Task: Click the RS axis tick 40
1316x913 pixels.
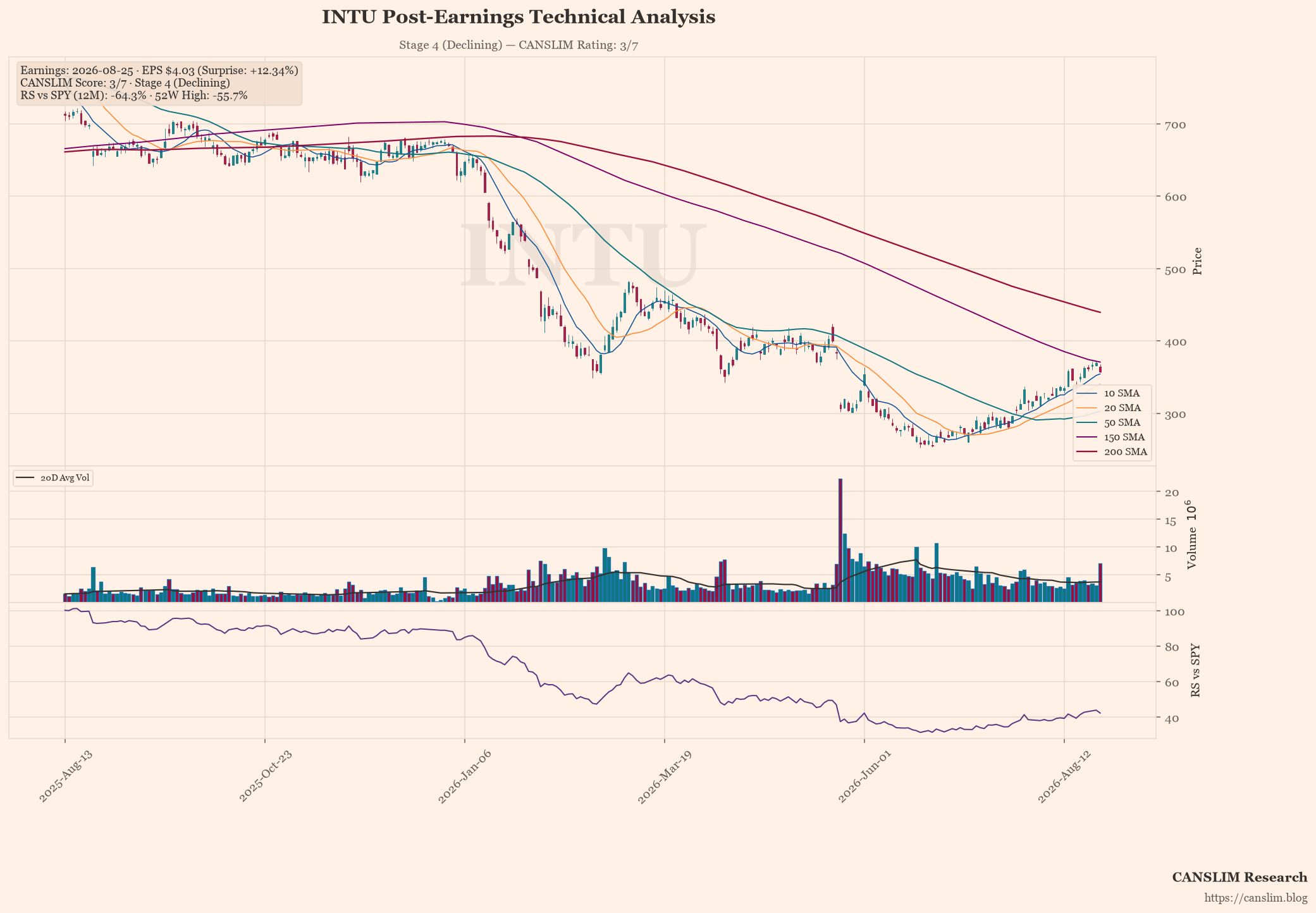Action: pyautogui.click(x=1171, y=718)
